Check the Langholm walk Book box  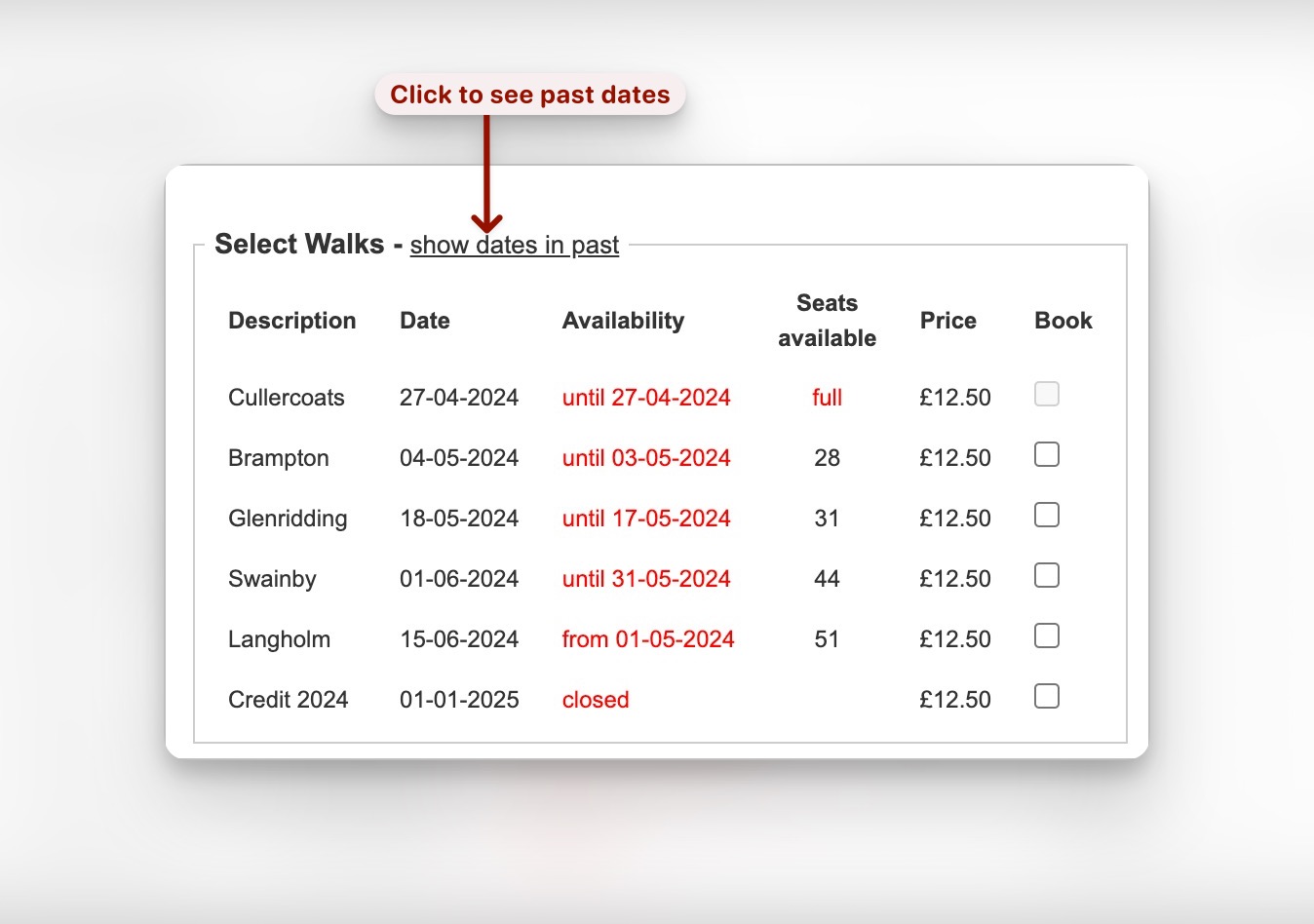(x=1046, y=635)
